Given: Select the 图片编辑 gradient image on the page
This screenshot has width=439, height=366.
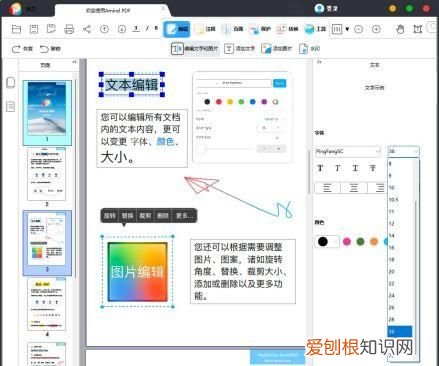Looking at the screenshot, I should coord(137,272).
